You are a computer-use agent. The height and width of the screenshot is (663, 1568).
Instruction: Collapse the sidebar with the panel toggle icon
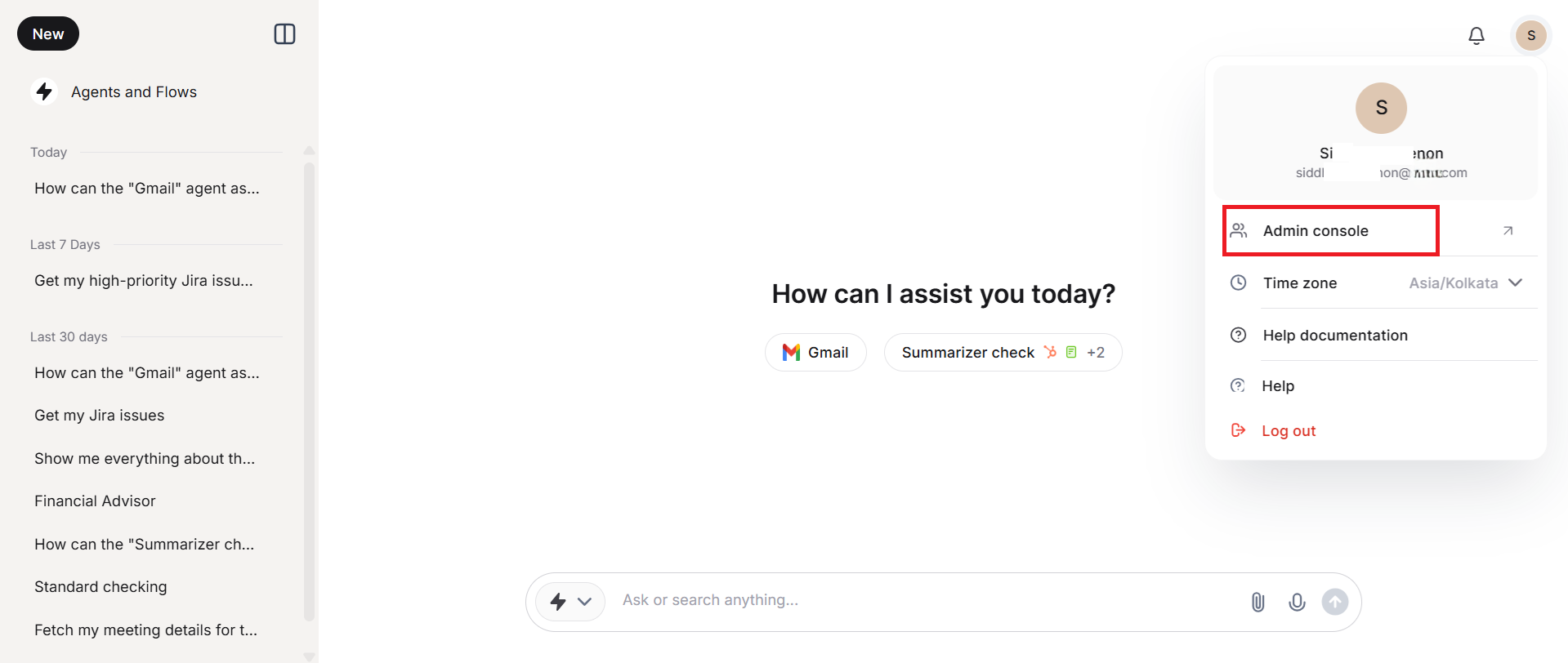pos(284,34)
